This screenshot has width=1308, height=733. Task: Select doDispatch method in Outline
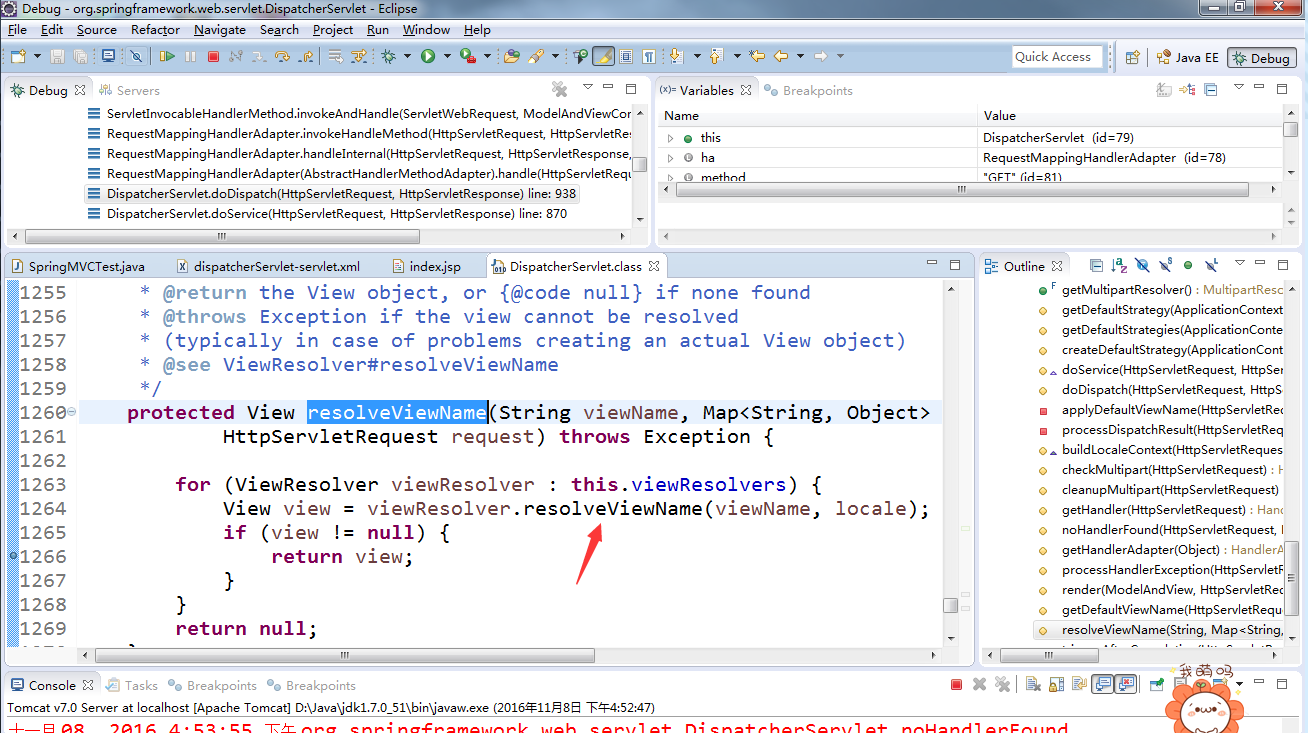(x=1162, y=389)
